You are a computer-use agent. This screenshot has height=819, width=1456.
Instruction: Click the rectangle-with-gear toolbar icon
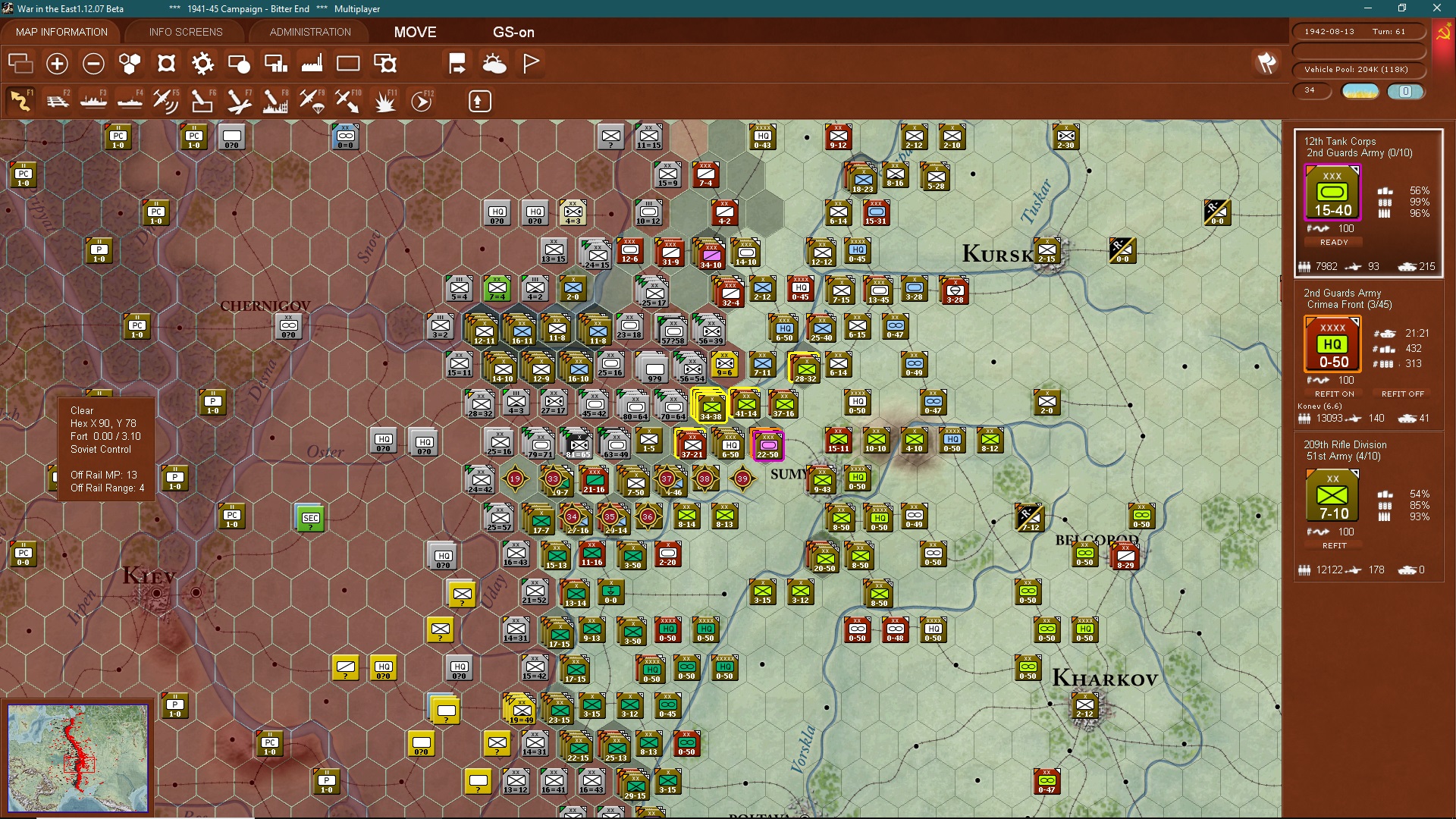click(385, 64)
